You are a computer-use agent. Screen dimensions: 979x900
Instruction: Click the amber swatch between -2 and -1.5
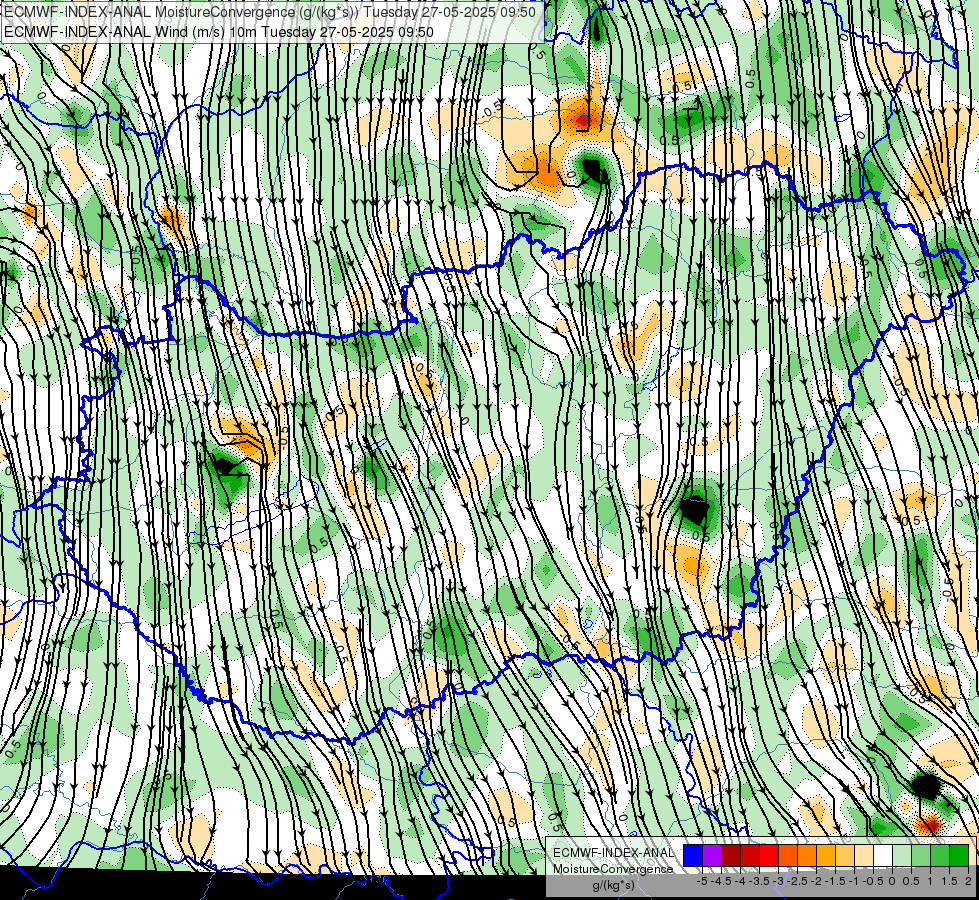coord(826,856)
